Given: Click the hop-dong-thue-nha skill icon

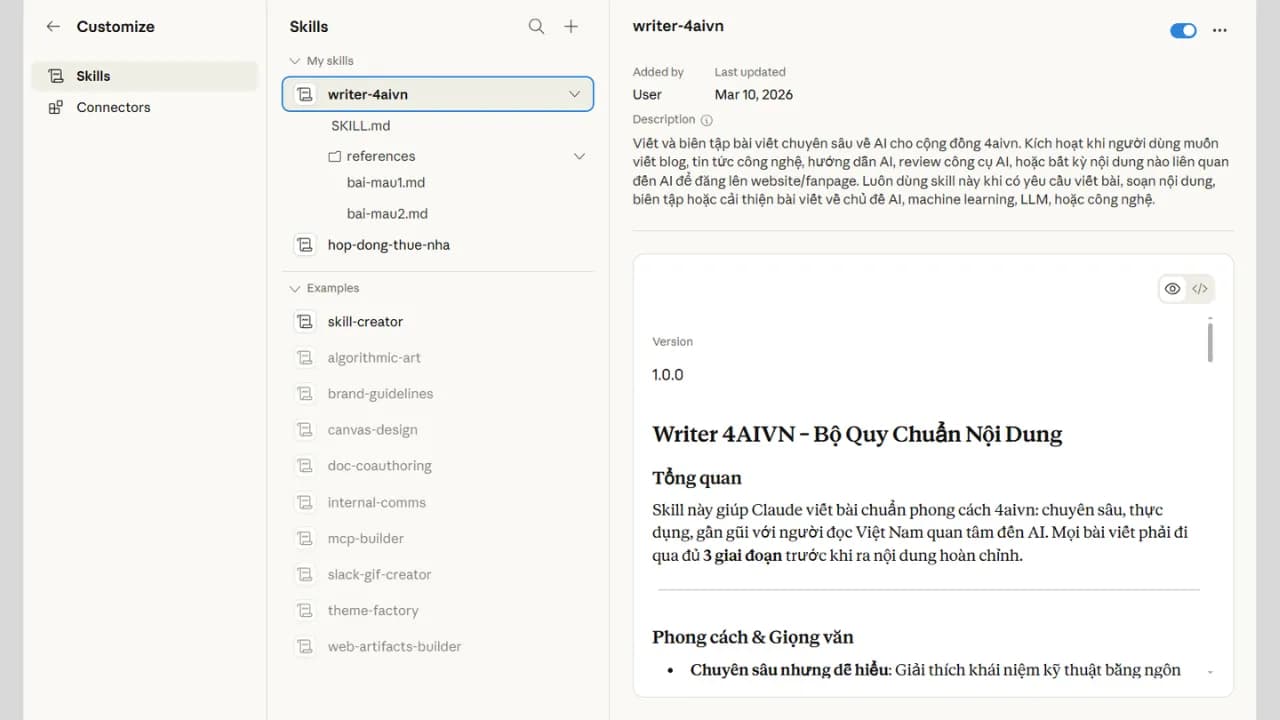Looking at the screenshot, I should tap(305, 245).
